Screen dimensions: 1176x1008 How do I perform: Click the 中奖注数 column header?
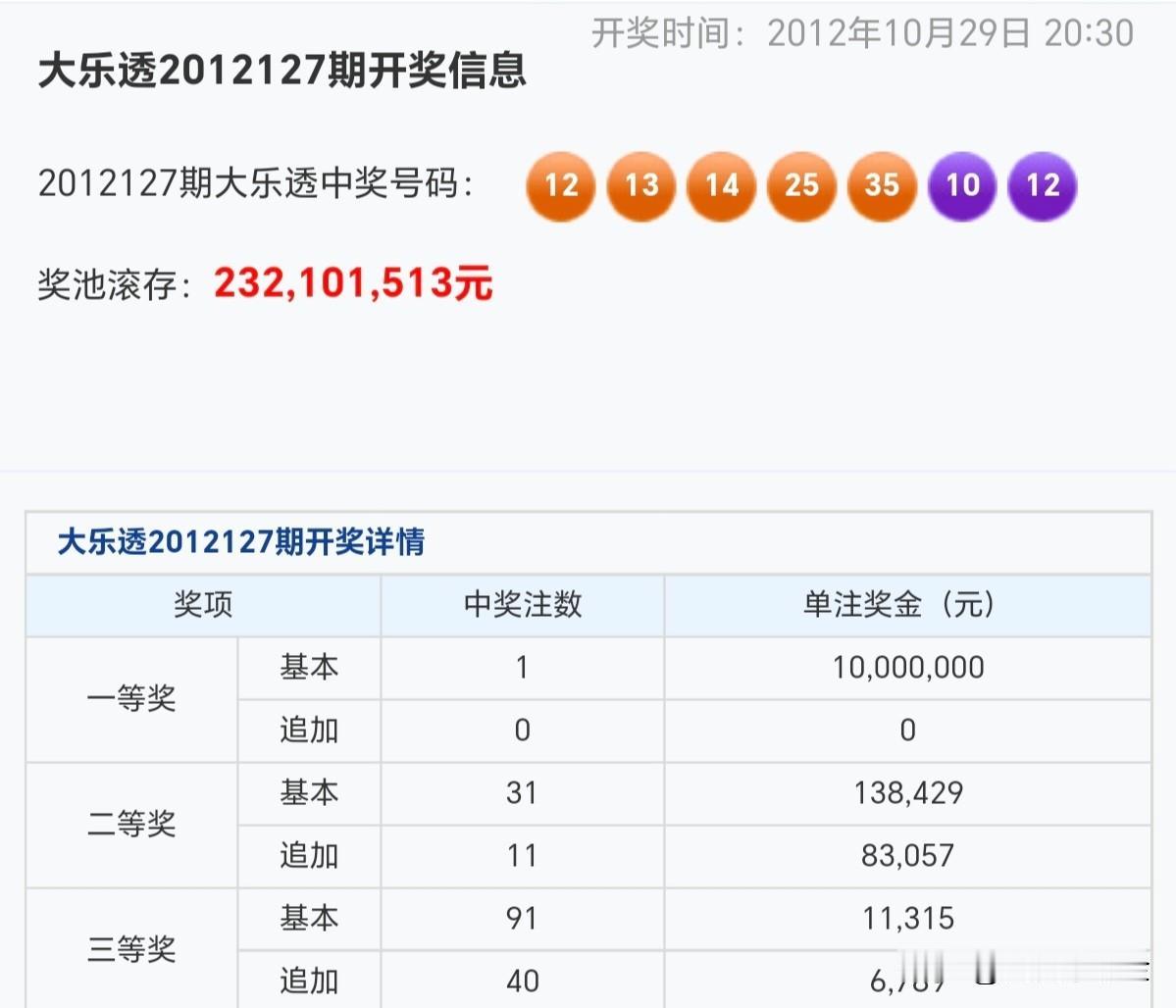522,605
